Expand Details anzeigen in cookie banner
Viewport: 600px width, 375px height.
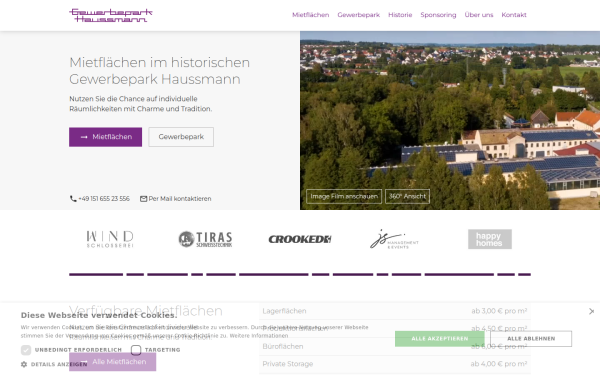59,364
